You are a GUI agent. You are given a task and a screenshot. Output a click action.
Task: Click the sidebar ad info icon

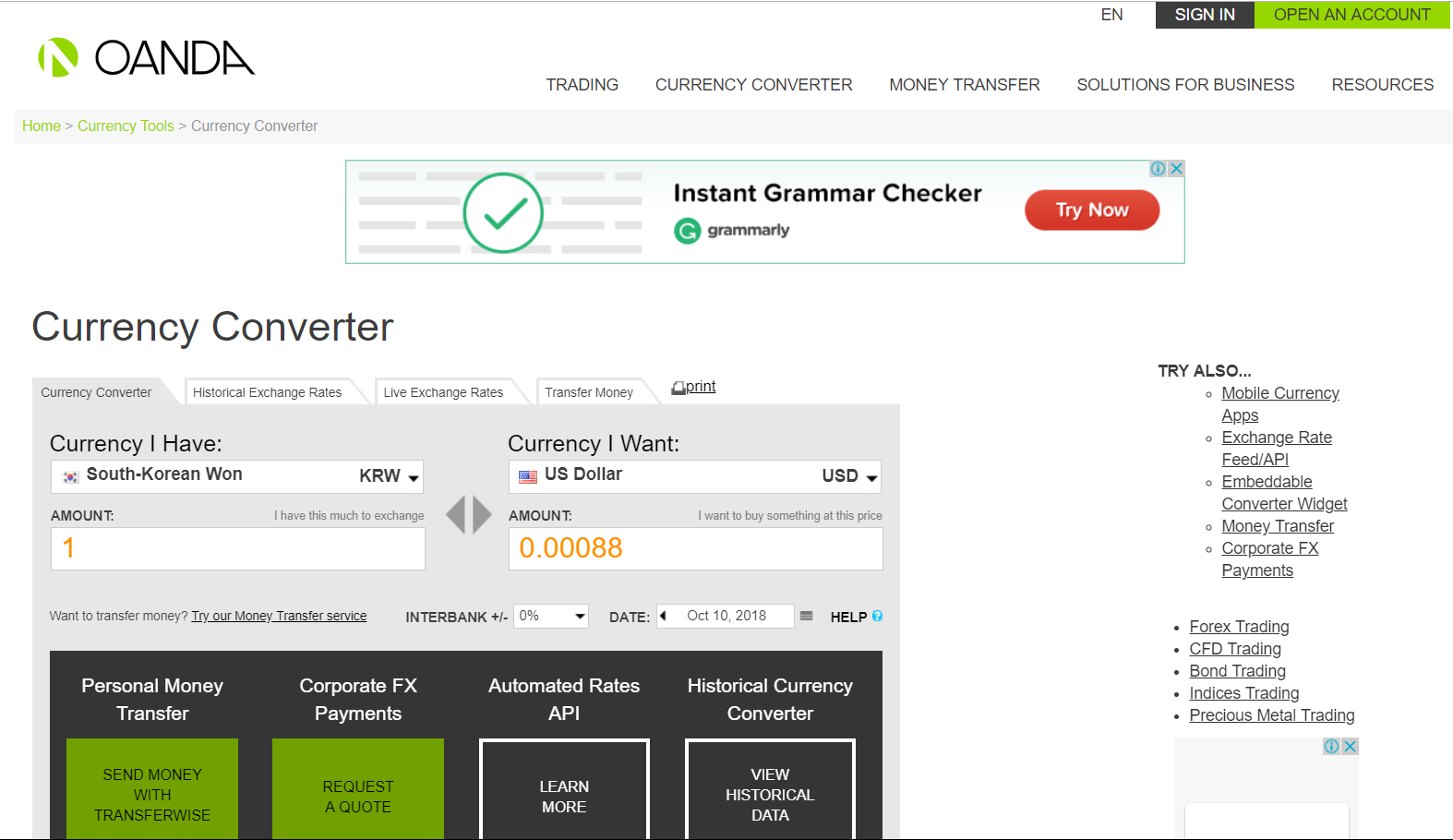1332,746
